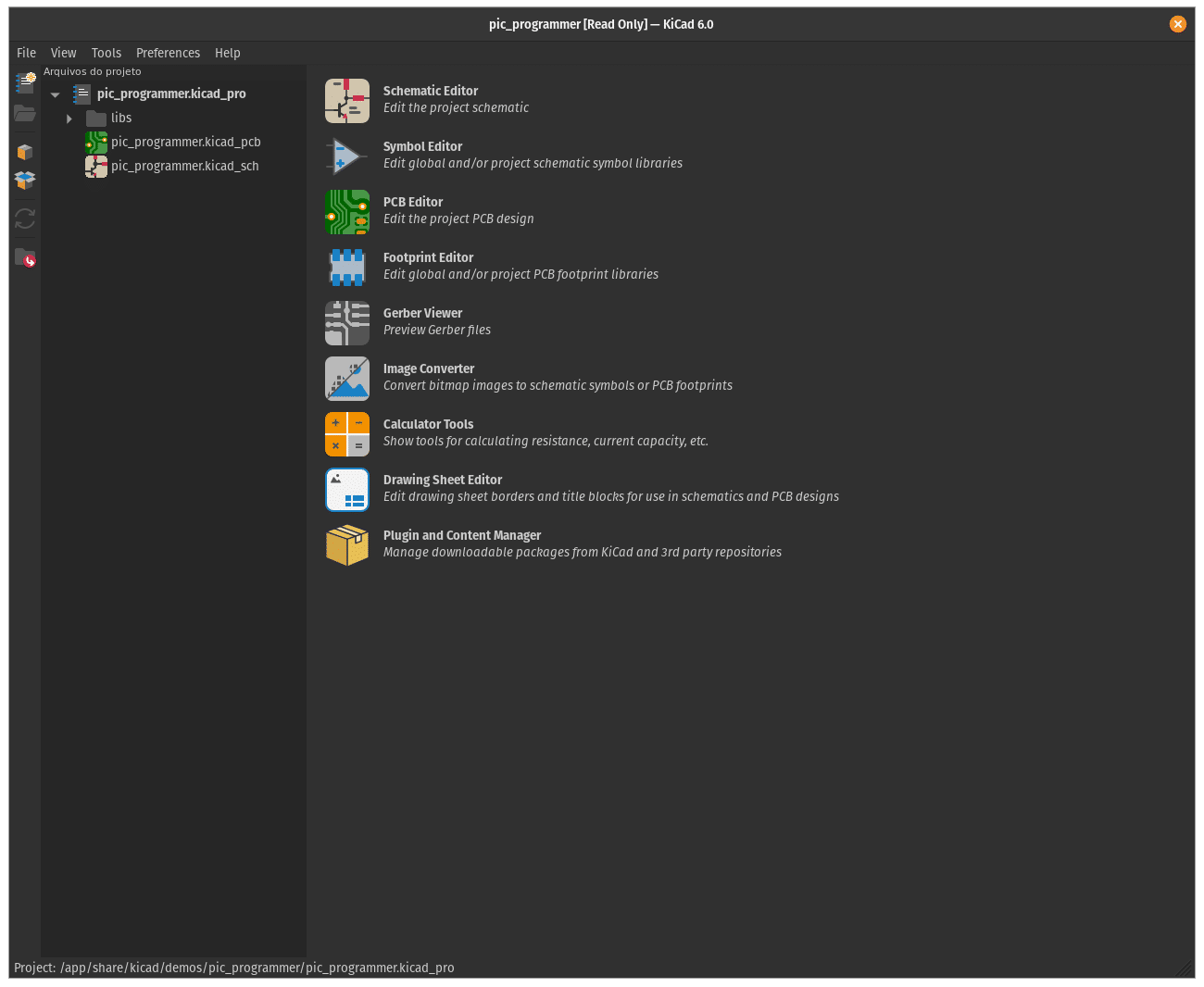Collapse the pic_programmer.kicad_pro tree node
Viewport: 1204px width, 987px height.
click(56, 94)
